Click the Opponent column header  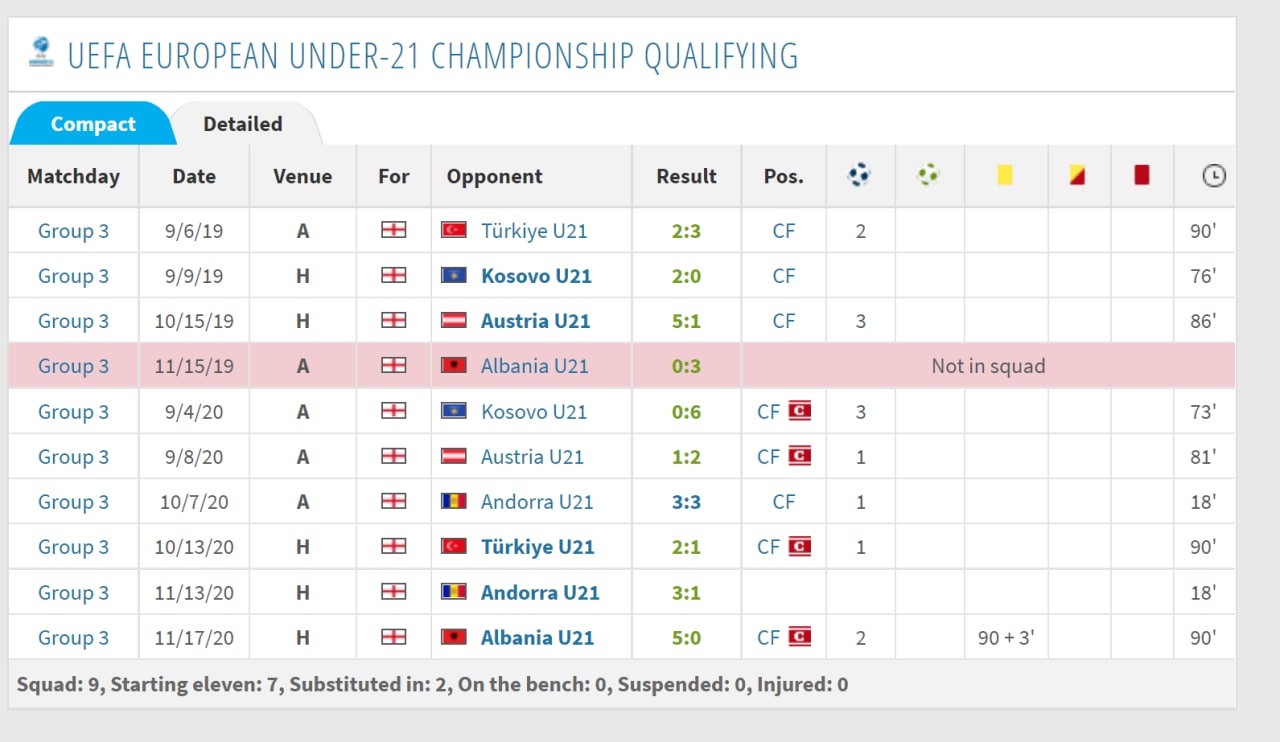pyautogui.click(x=495, y=176)
